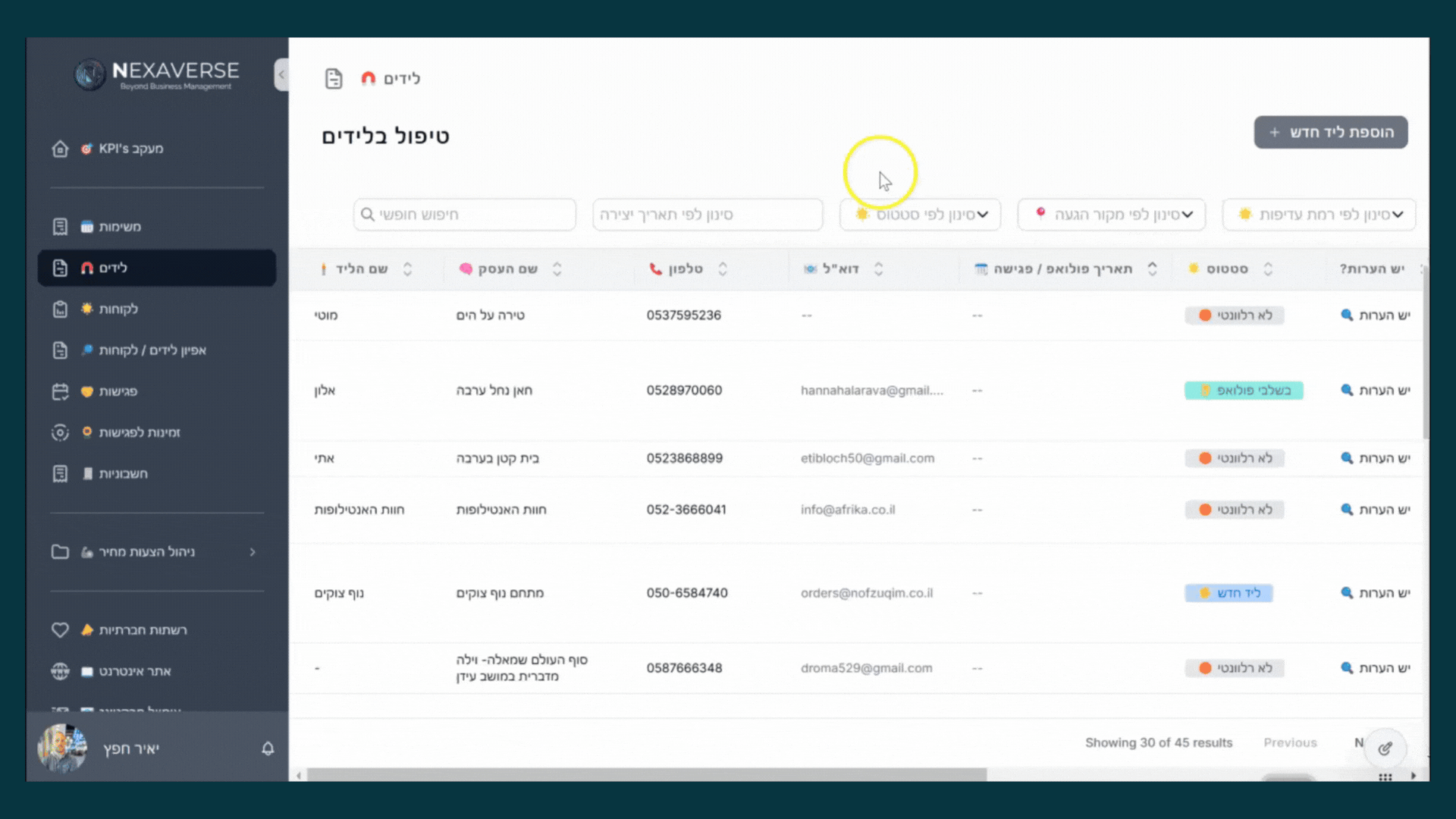Expand ניהול הצעות מחיר submenu

click(253, 552)
